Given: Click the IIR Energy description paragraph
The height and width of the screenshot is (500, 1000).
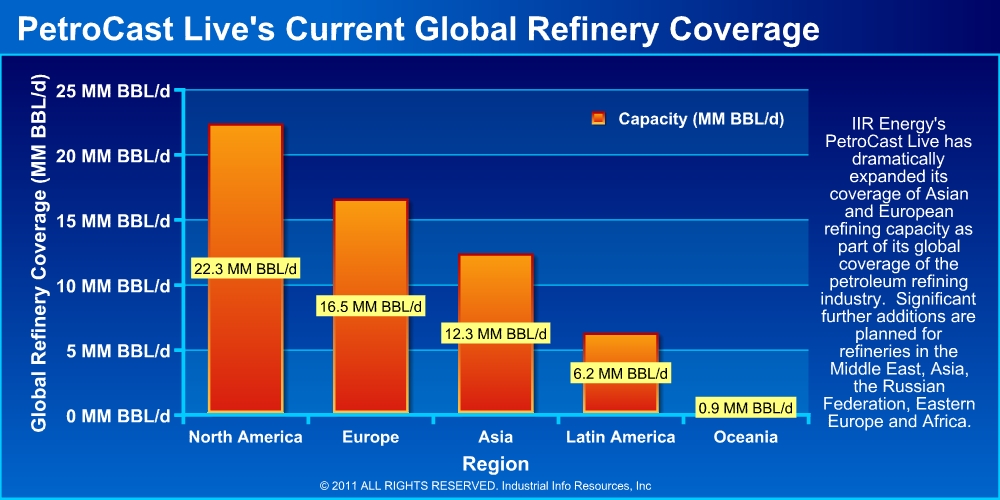Looking at the screenshot, I should [897, 272].
